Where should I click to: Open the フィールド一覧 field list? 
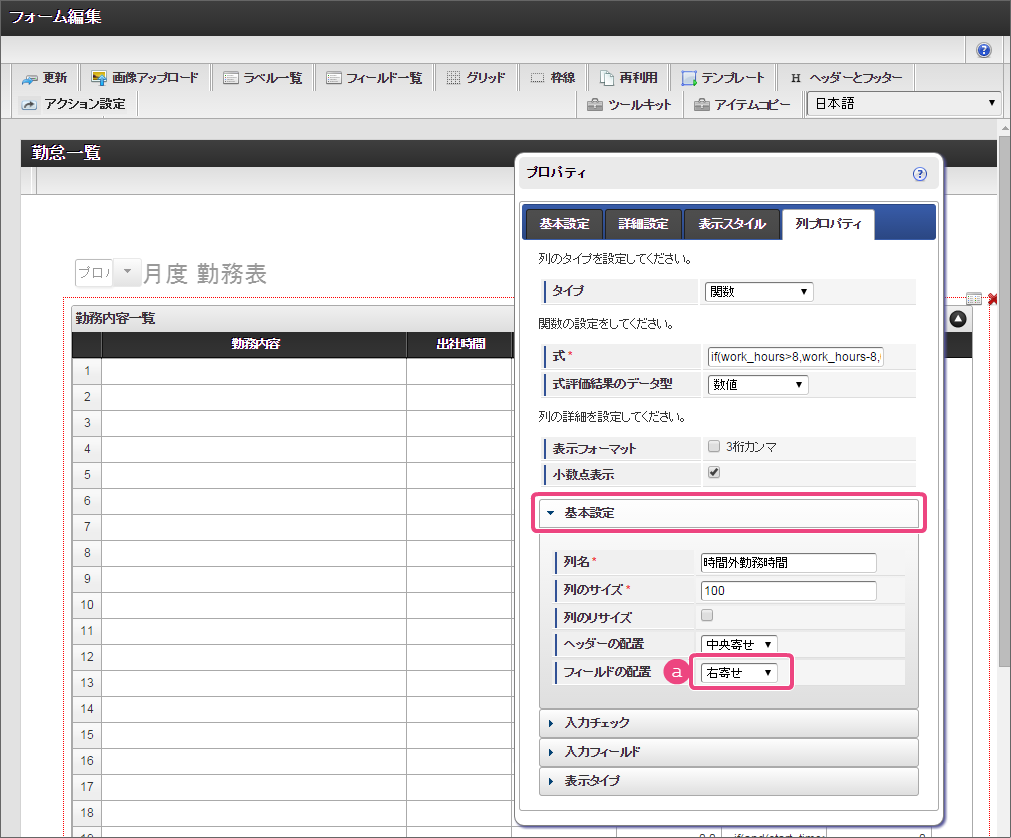pos(374,77)
